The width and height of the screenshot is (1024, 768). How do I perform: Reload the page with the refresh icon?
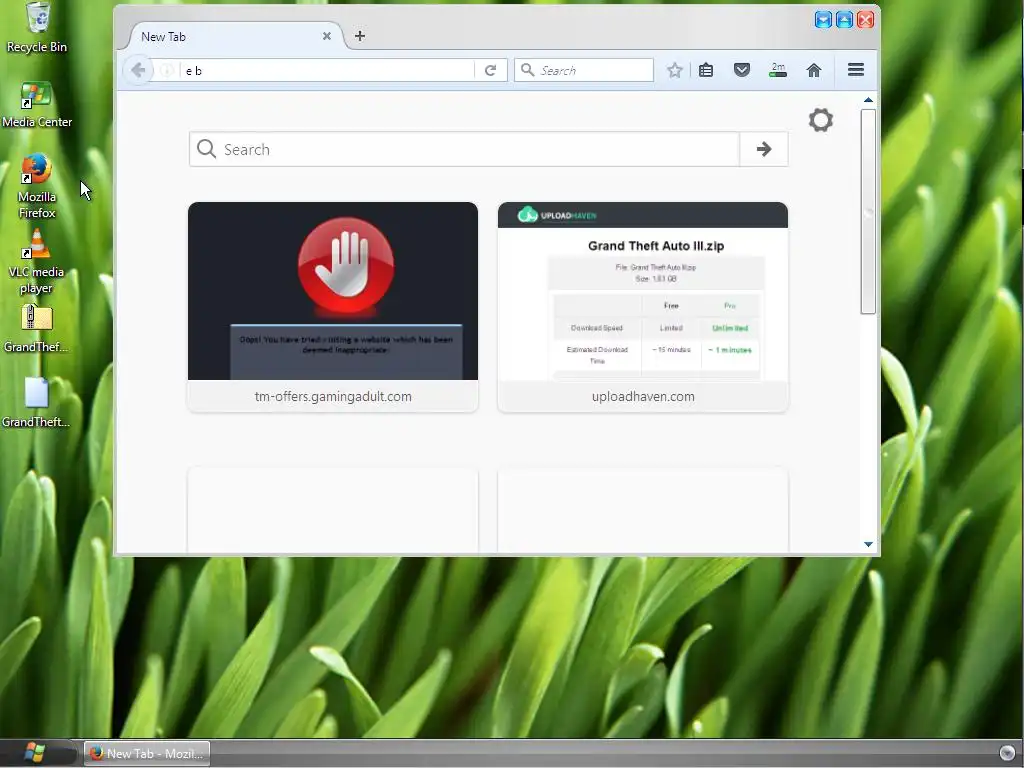pyautogui.click(x=490, y=70)
